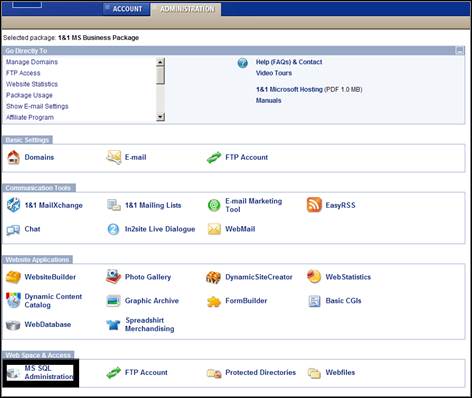Open the Domains text link
The width and height of the screenshot is (472, 398).
click(x=39, y=157)
